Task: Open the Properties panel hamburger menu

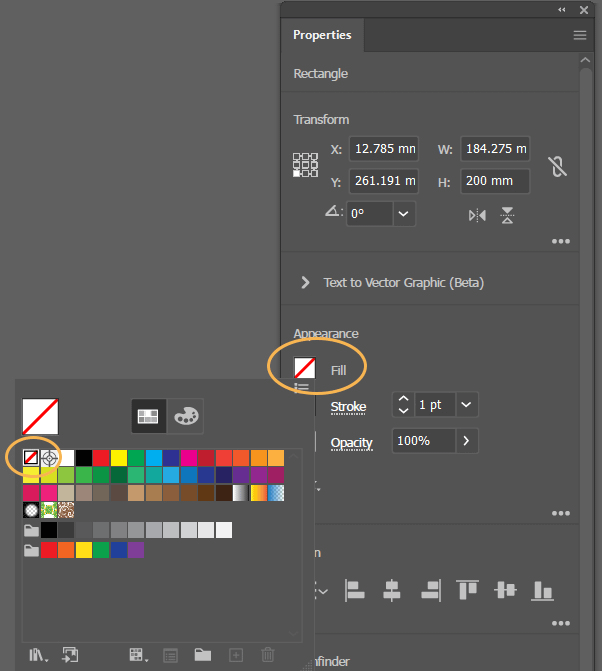Action: click(x=579, y=35)
